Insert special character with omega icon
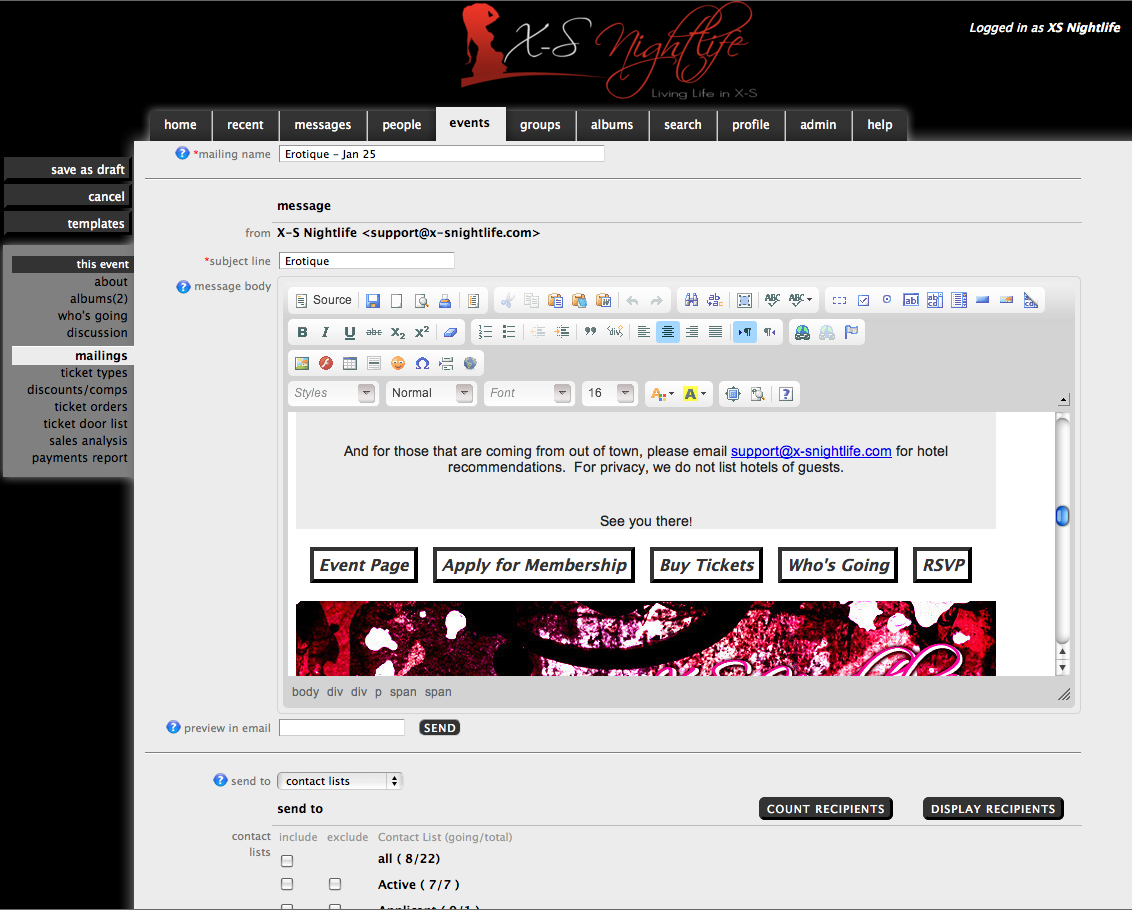The height and width of the screenshot is (910, 1132). pos(422,363)
